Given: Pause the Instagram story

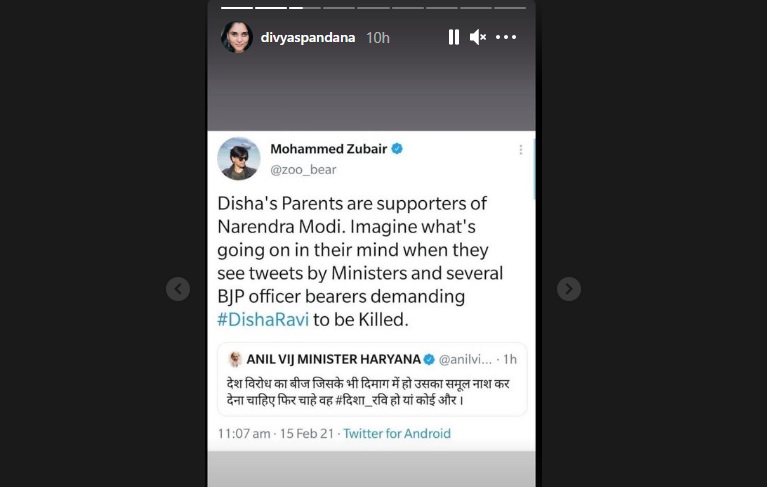Looking at the screenshot, I should pyautogui.click(x=453, y=37).
